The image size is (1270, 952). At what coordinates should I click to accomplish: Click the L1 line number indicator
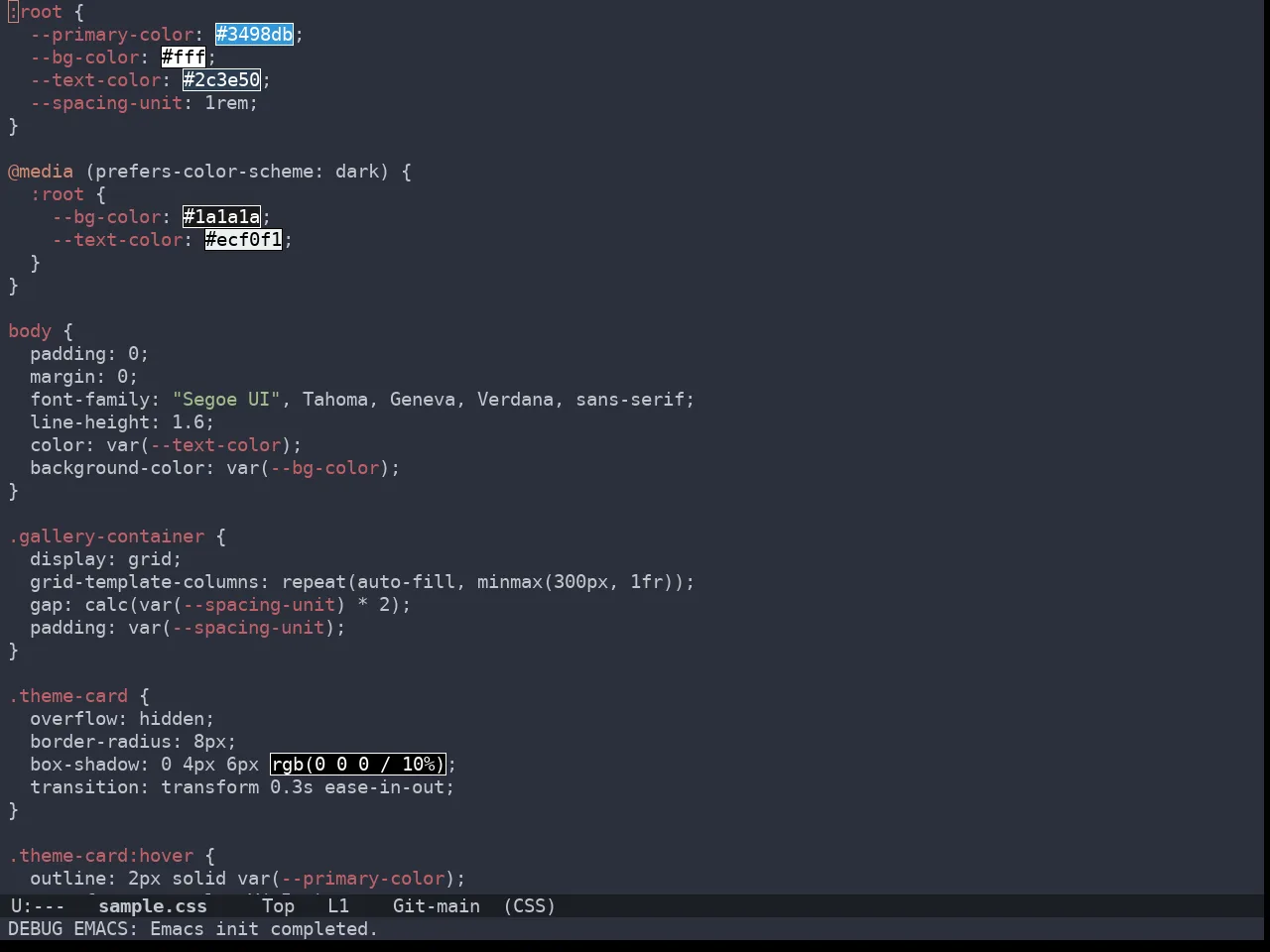click(x=338, y=906)
